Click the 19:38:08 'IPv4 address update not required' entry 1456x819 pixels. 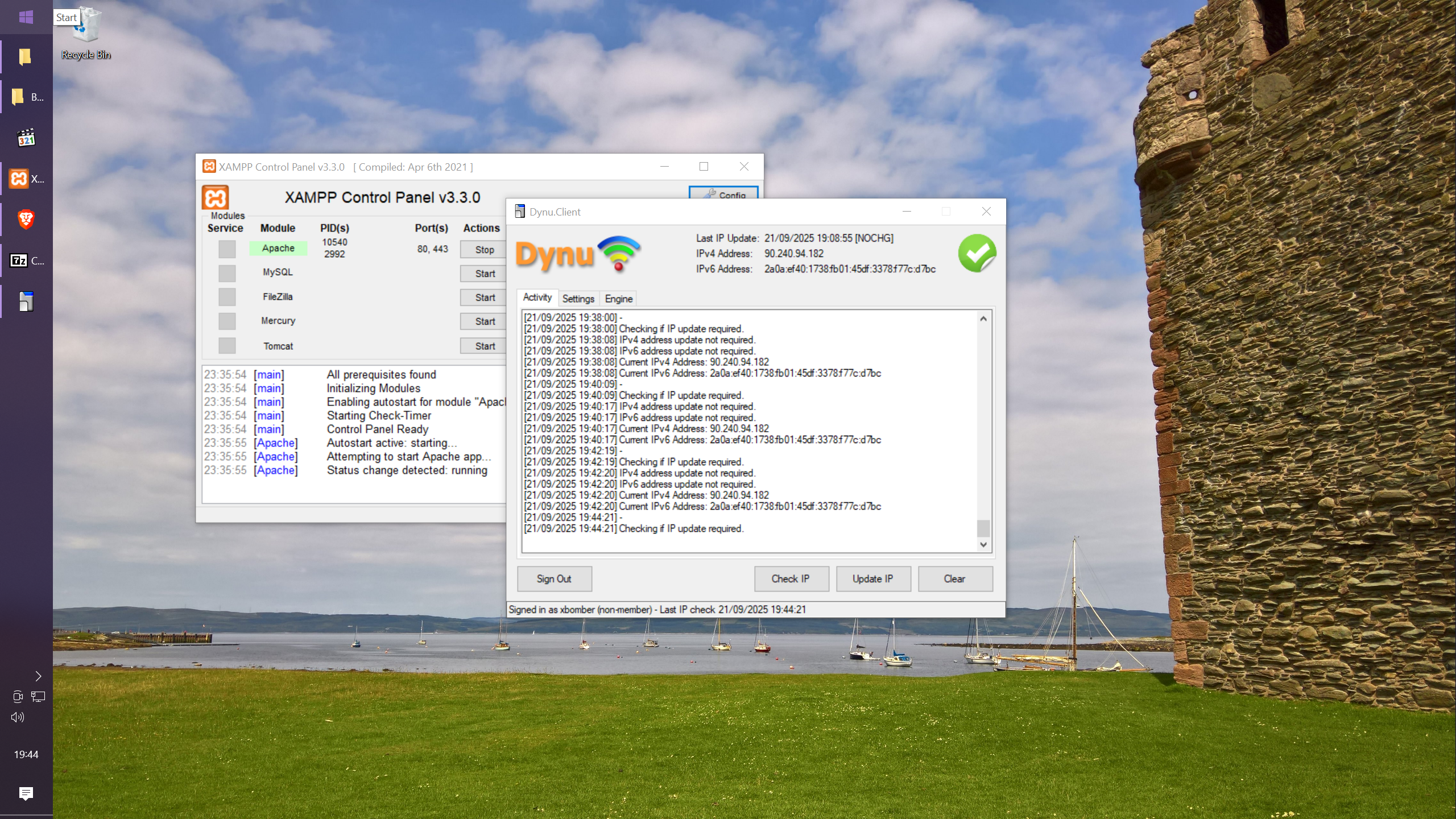pos(639,340)
